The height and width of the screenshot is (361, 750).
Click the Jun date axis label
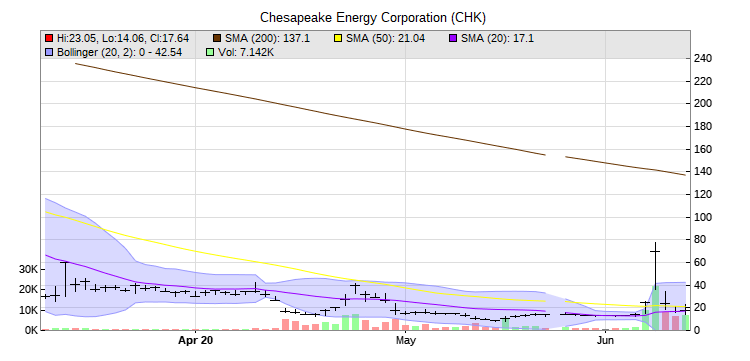point(606,341)
